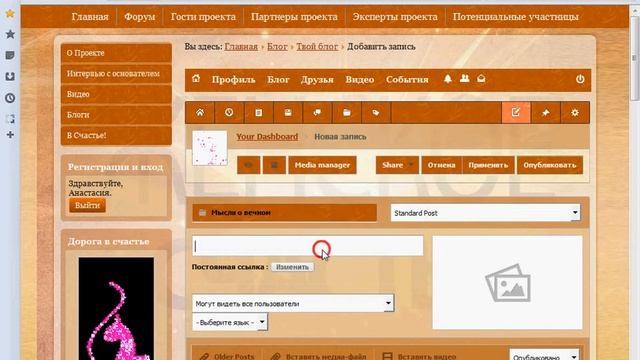Open the 'Мысли о вечном' category selector

[x=284, y=213]
